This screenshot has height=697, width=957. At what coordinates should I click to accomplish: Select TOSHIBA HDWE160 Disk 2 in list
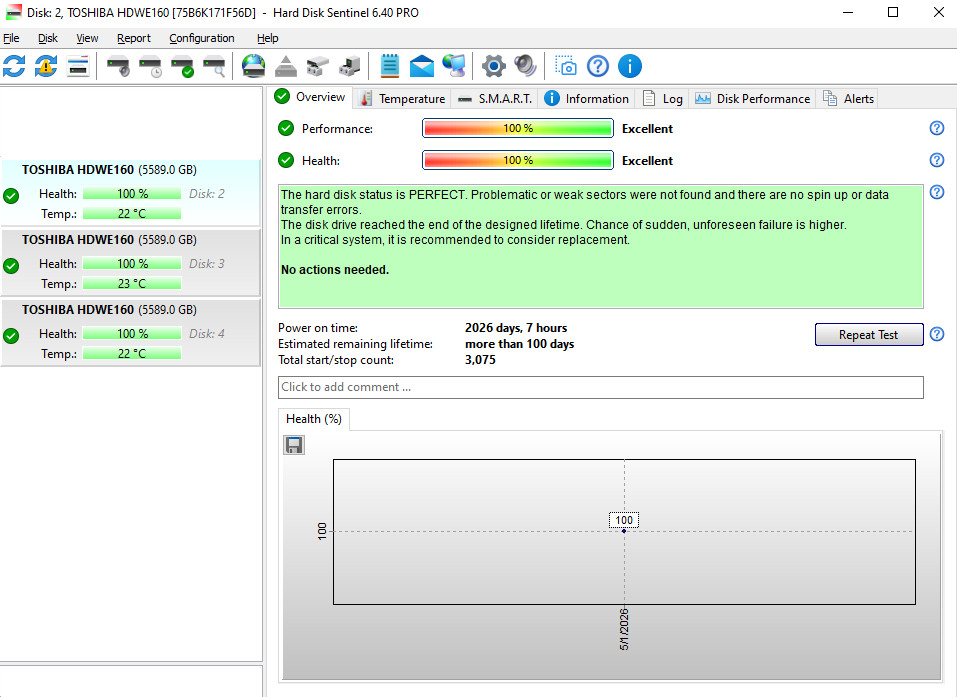click(x=131, y=192)
